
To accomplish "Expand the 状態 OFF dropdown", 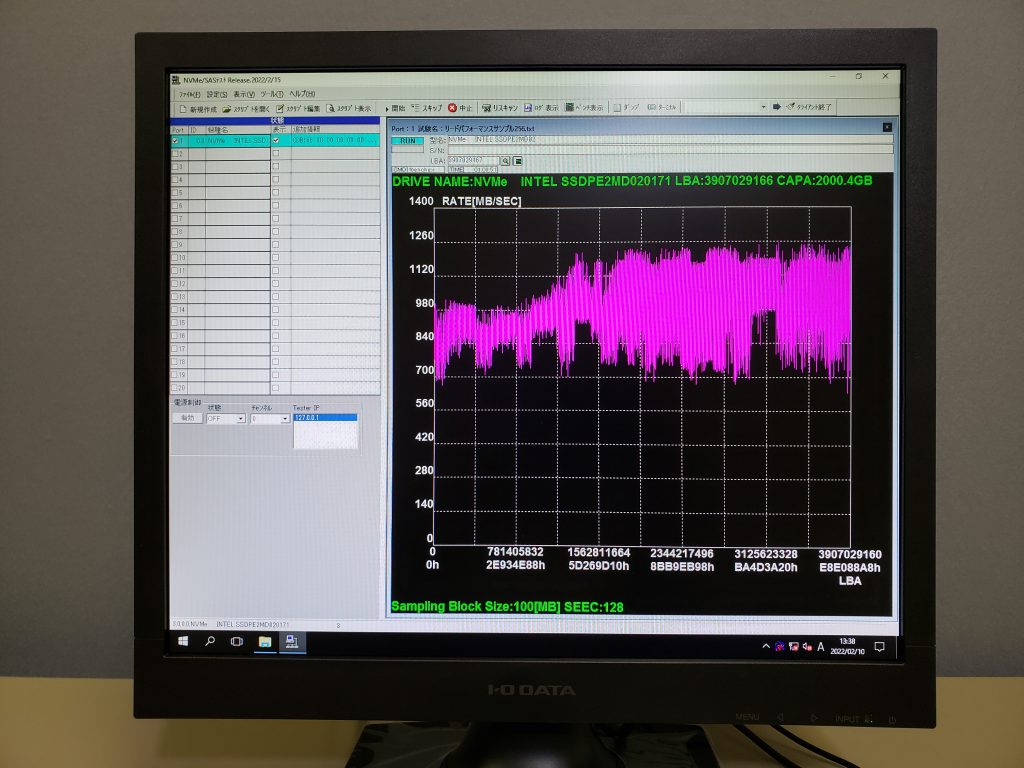I will pos(240,419).
